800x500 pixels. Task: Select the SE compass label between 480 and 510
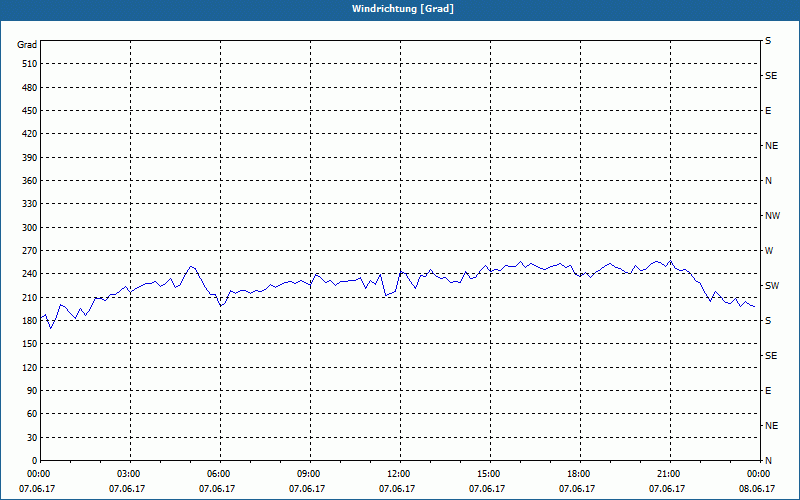point(771,76)
